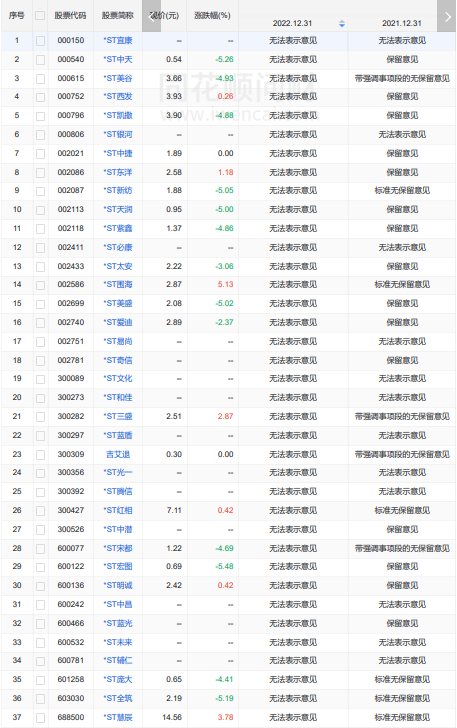Check the box for stock 600077
Viewport: 457px width, 728px height.
point(40,549)
